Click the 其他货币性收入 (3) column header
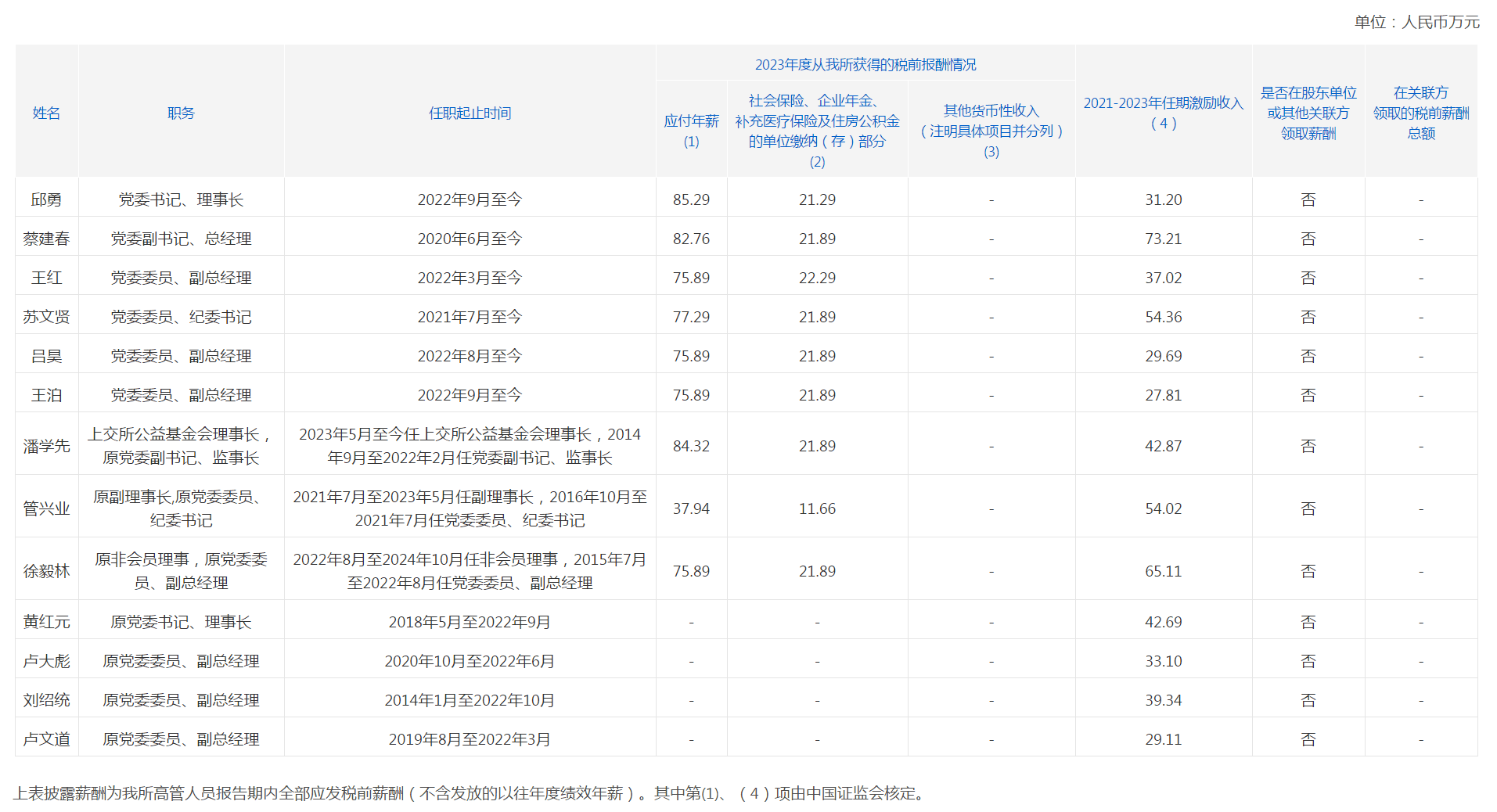 [991, 131]
